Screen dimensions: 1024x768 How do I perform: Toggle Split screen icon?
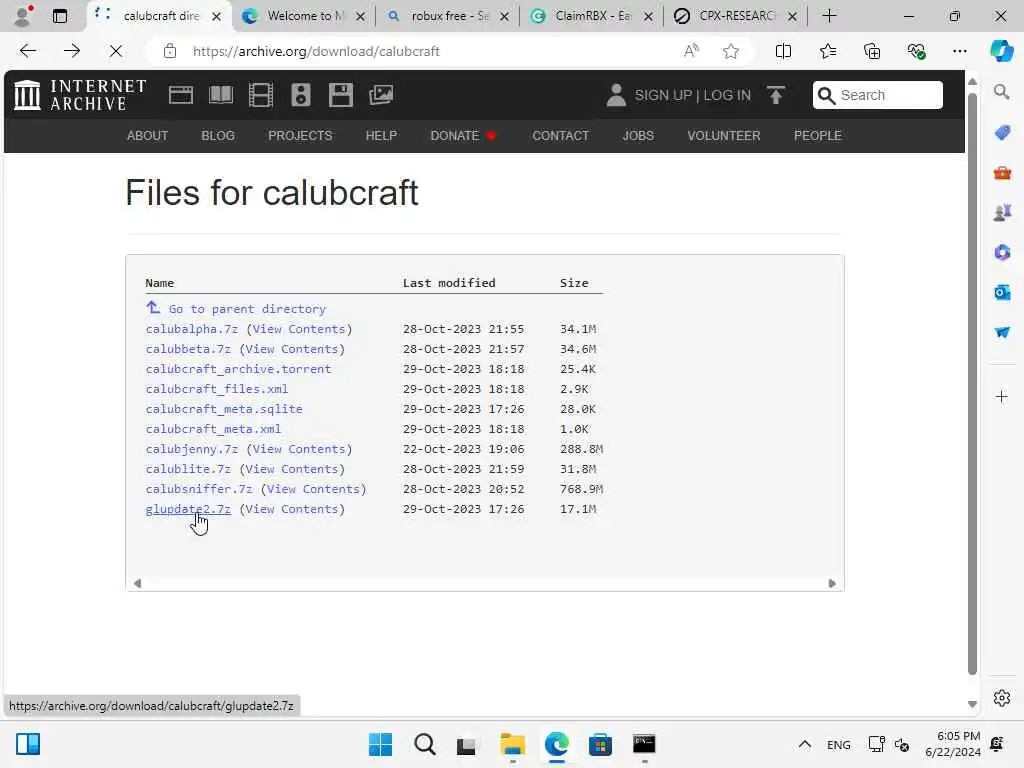pos(783,51)
